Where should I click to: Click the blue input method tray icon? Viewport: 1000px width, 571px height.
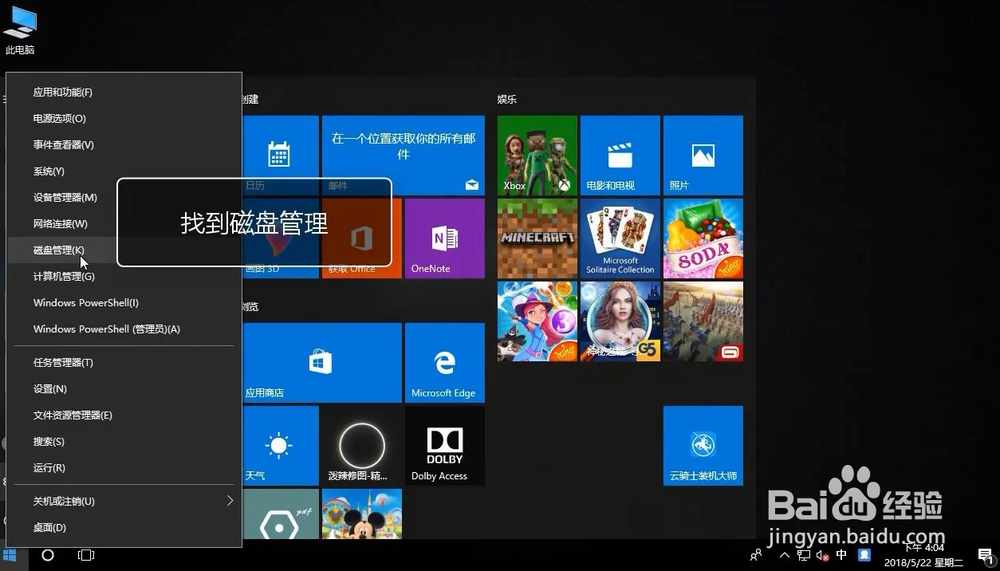(864, 555)
